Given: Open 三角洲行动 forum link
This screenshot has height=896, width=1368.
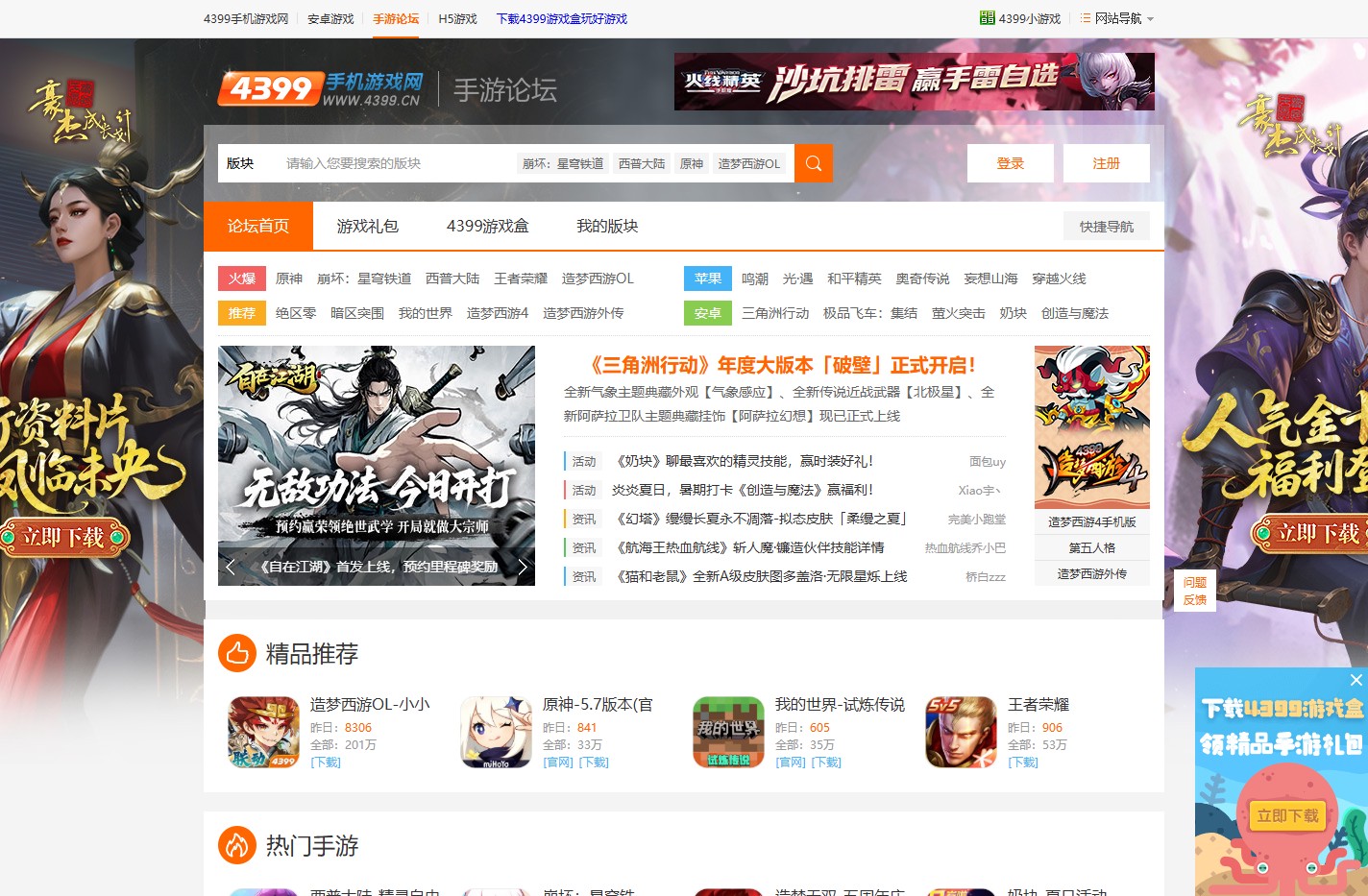Looking at the screenshot, I should pyautogui.click(x=775, y=313).
